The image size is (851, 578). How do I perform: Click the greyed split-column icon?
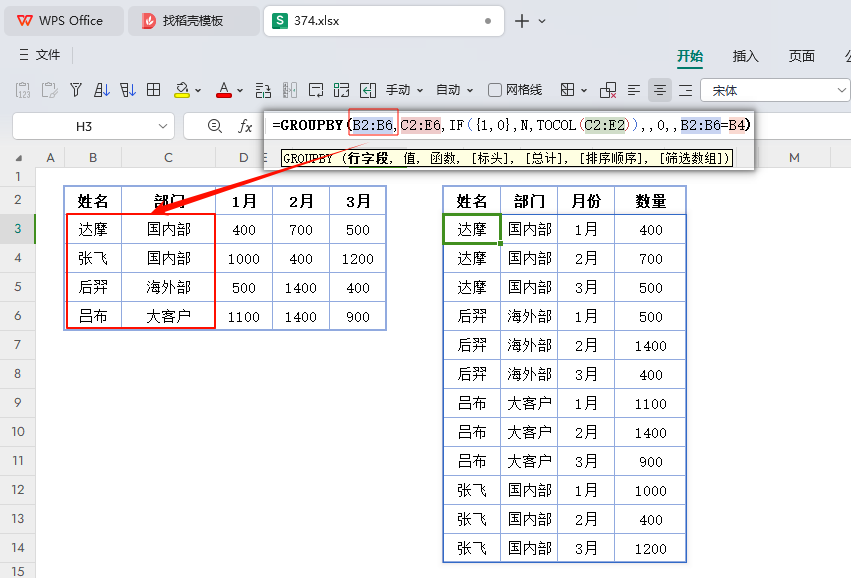click(x=290, y=90)
